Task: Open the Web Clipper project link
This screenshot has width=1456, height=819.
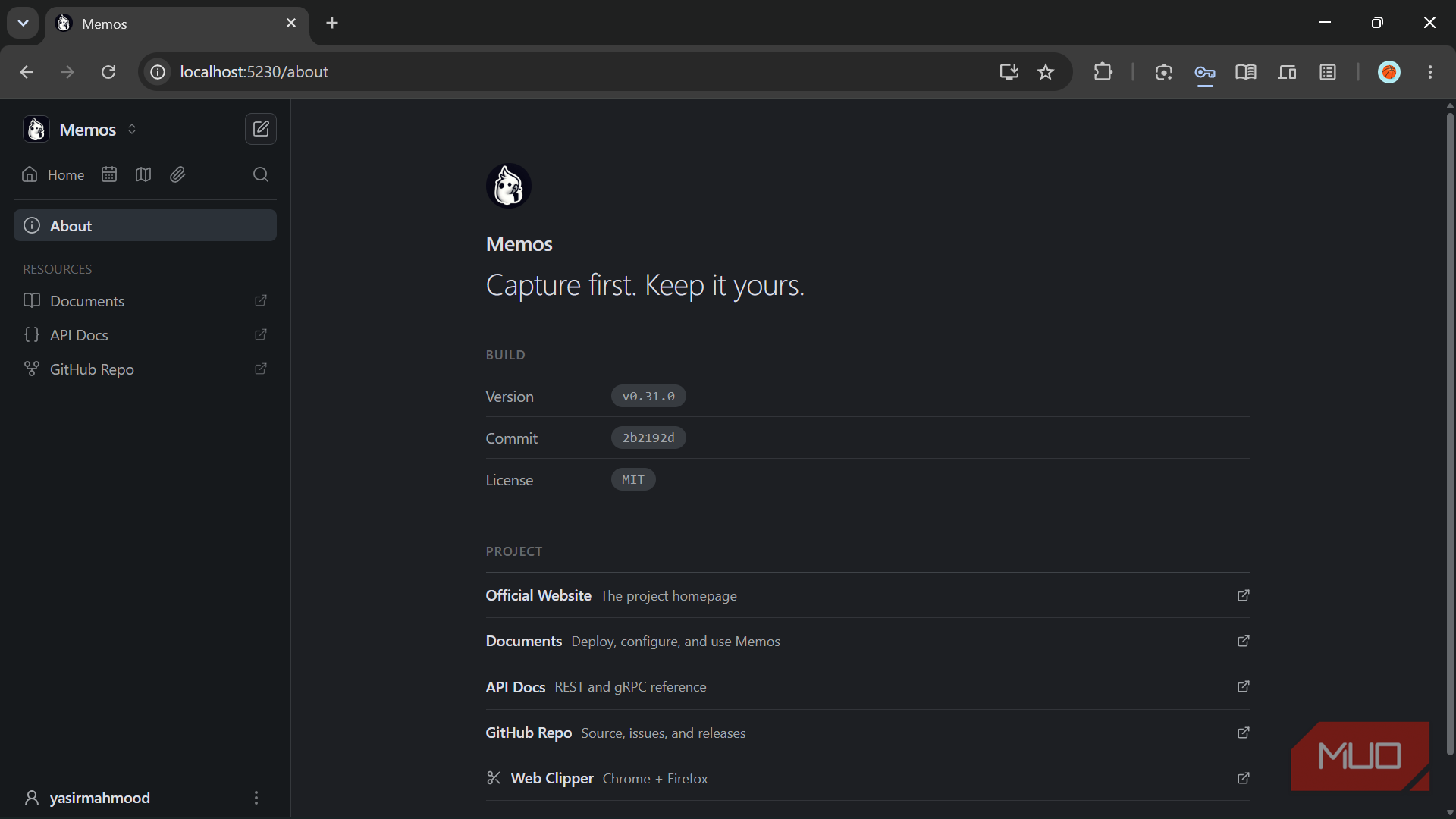Action: 868,778
